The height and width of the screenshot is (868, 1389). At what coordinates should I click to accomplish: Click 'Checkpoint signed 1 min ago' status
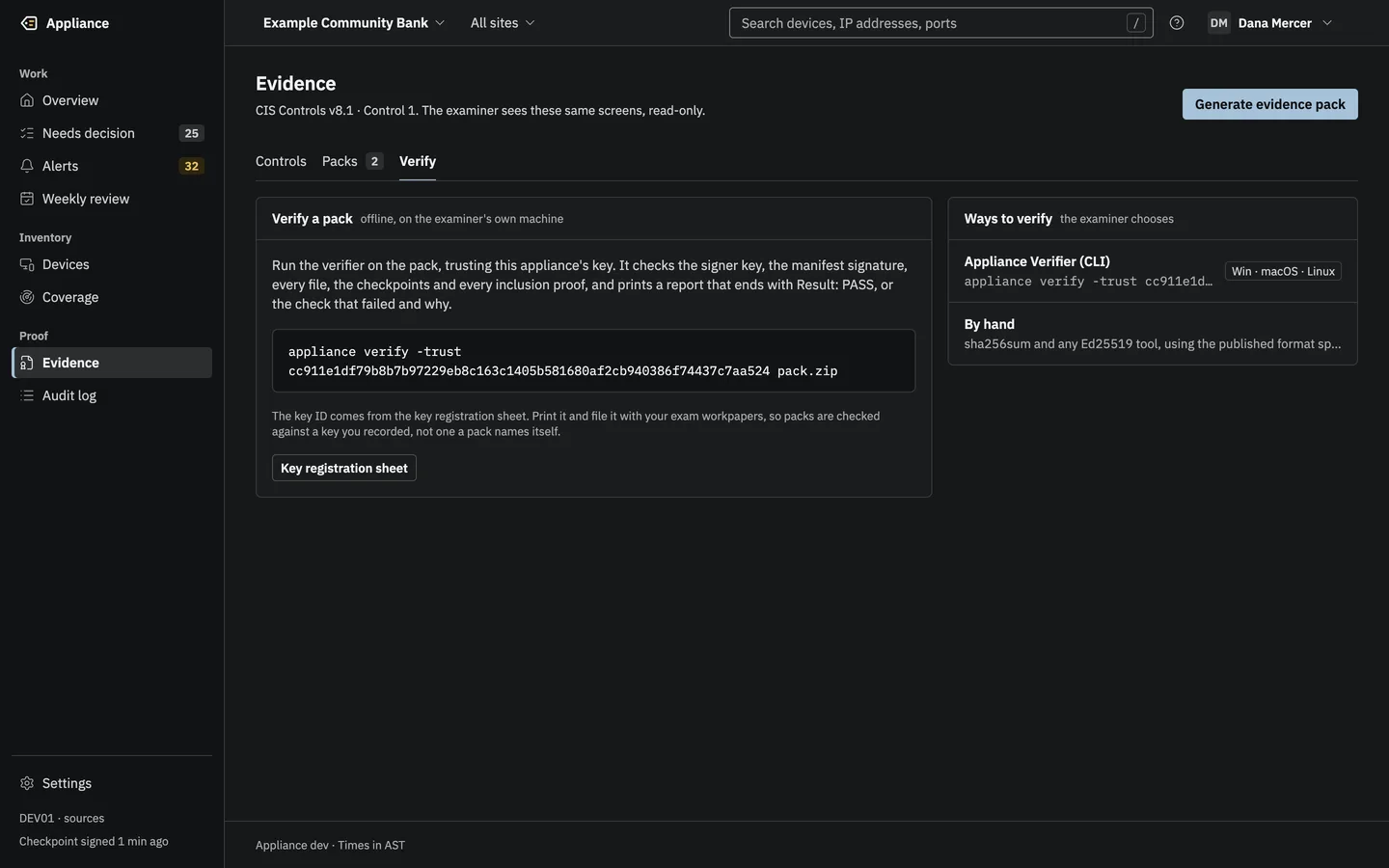(94, 841)
